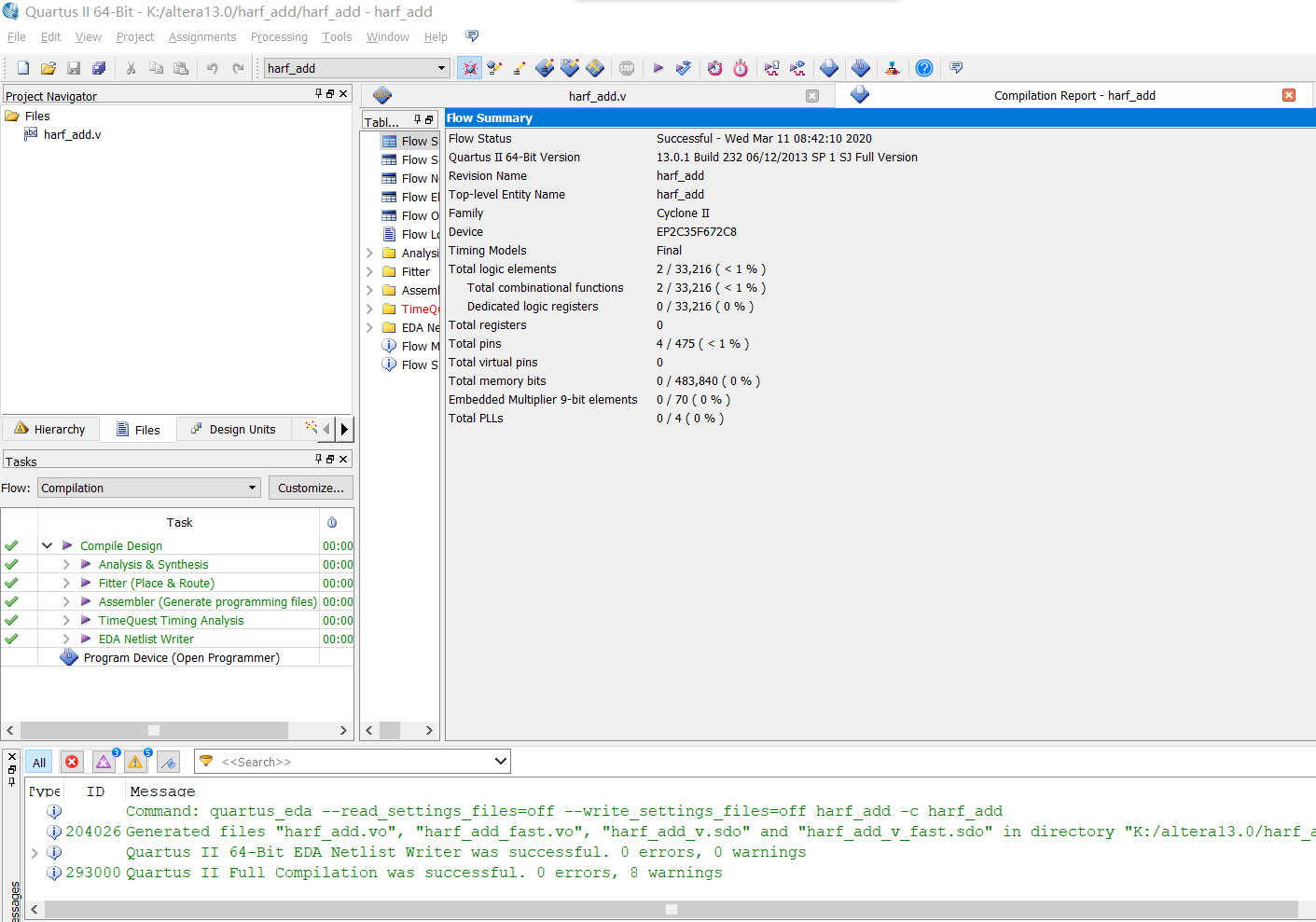Expand the EDA Netlist Writer task

tap(66, 640)
